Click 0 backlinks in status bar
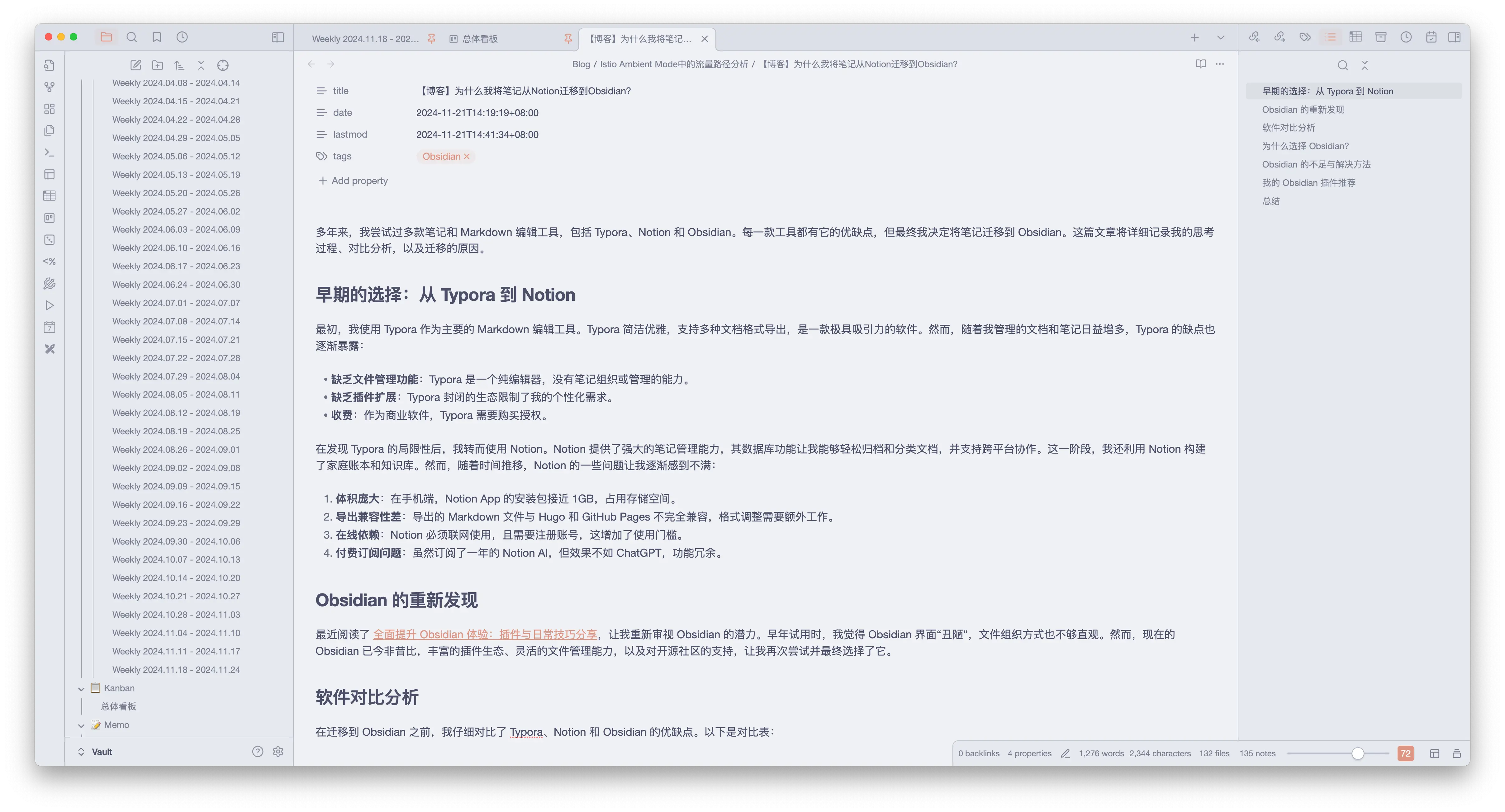1505x812 pixels. pos(979,753)
